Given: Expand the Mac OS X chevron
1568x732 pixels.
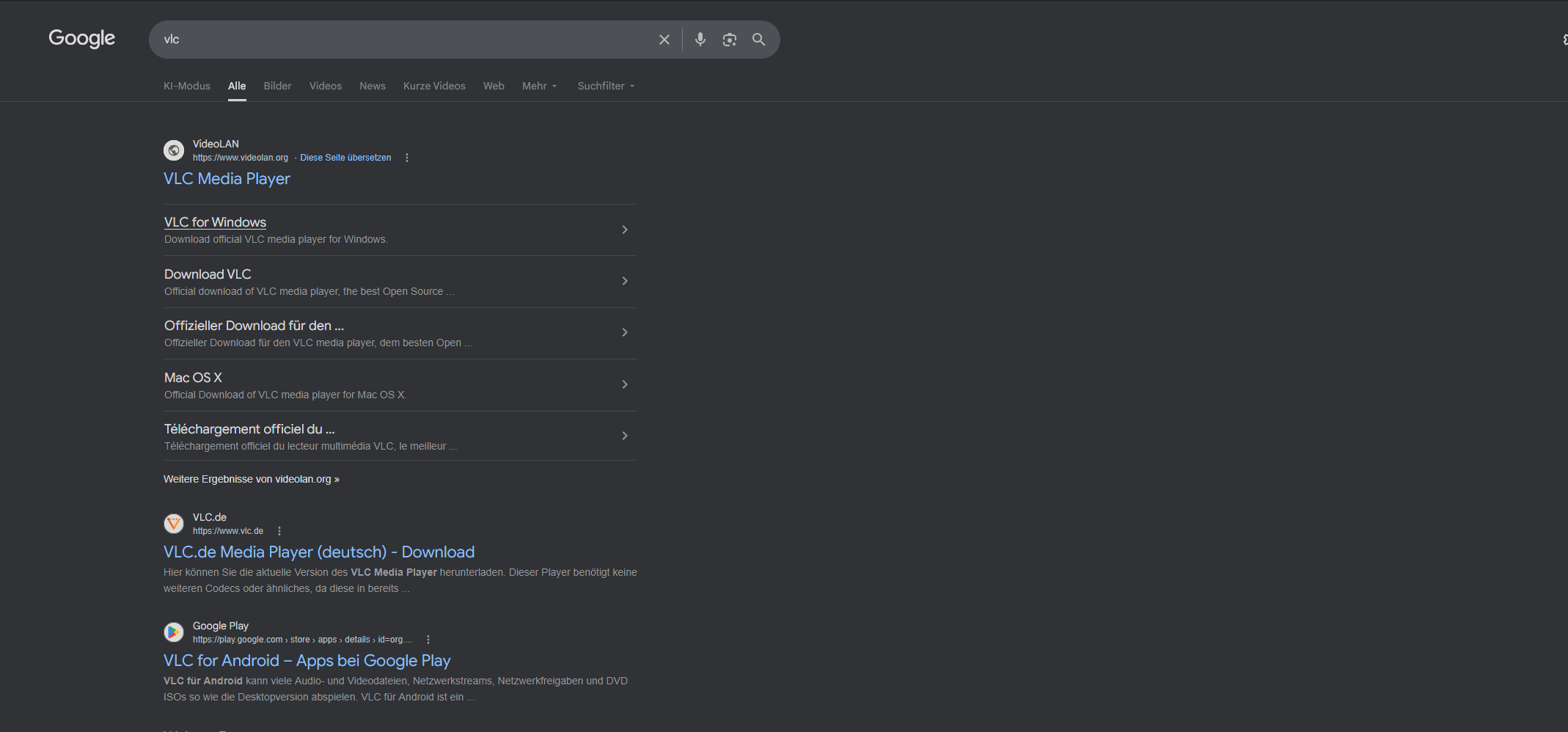Looking at the screenshot, I should pos(625,384).
